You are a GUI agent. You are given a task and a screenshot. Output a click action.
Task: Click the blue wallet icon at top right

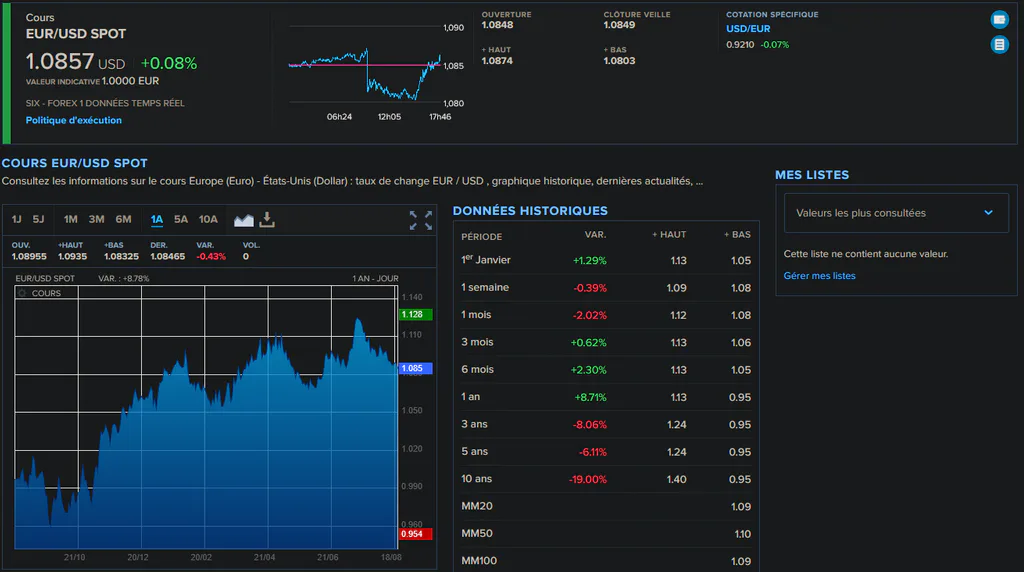[999, 20]
